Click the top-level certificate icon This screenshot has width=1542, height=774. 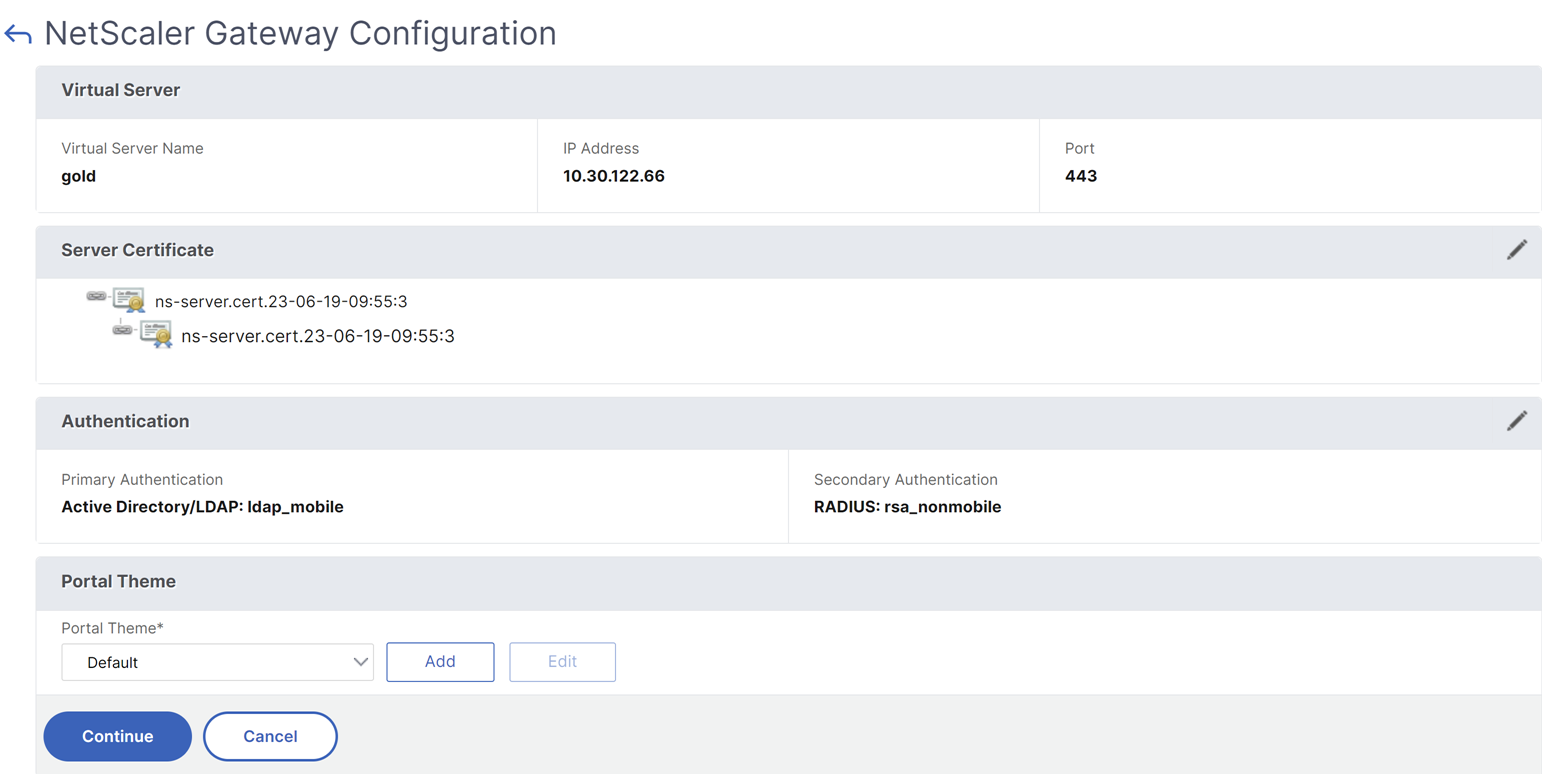click(129, 300)
